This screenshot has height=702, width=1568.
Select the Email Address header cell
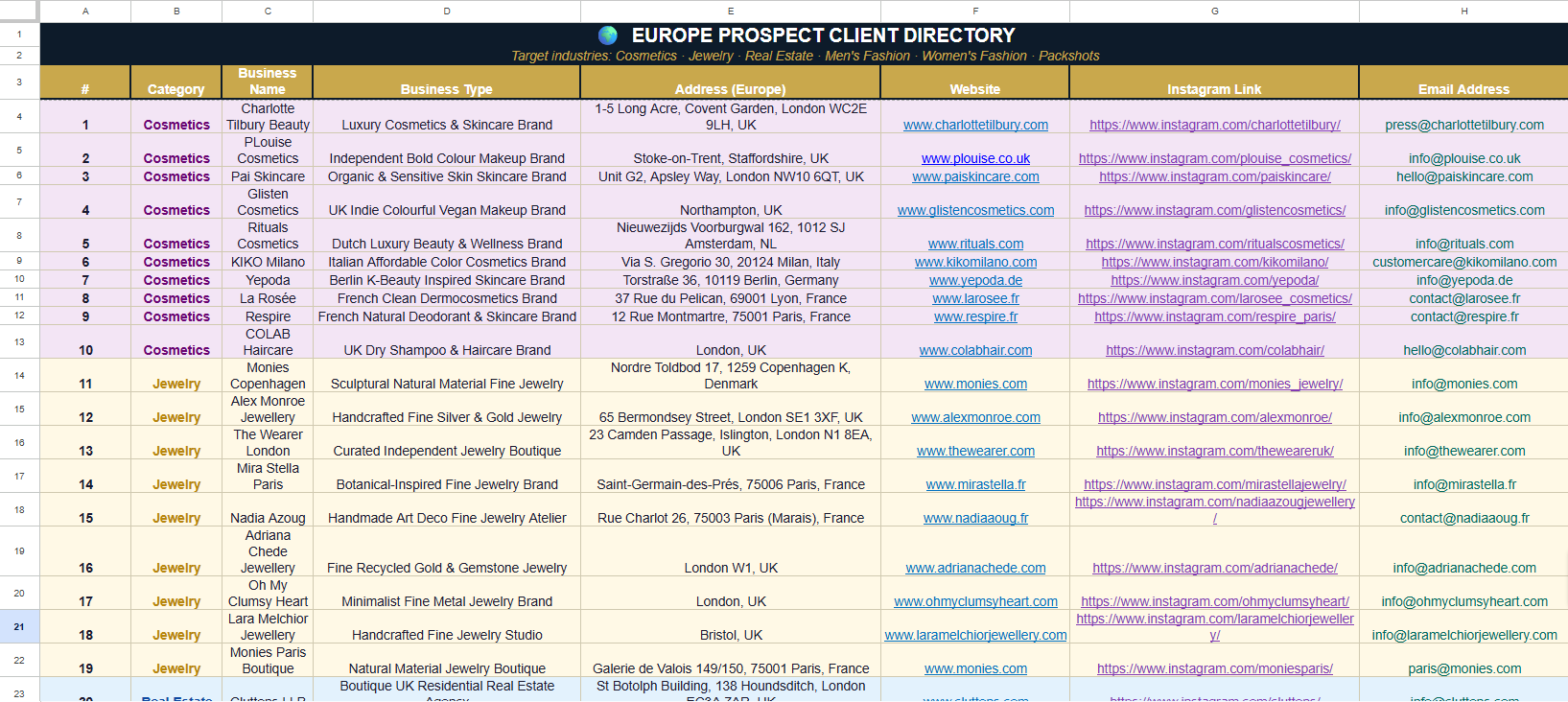tap(1463, 82)
